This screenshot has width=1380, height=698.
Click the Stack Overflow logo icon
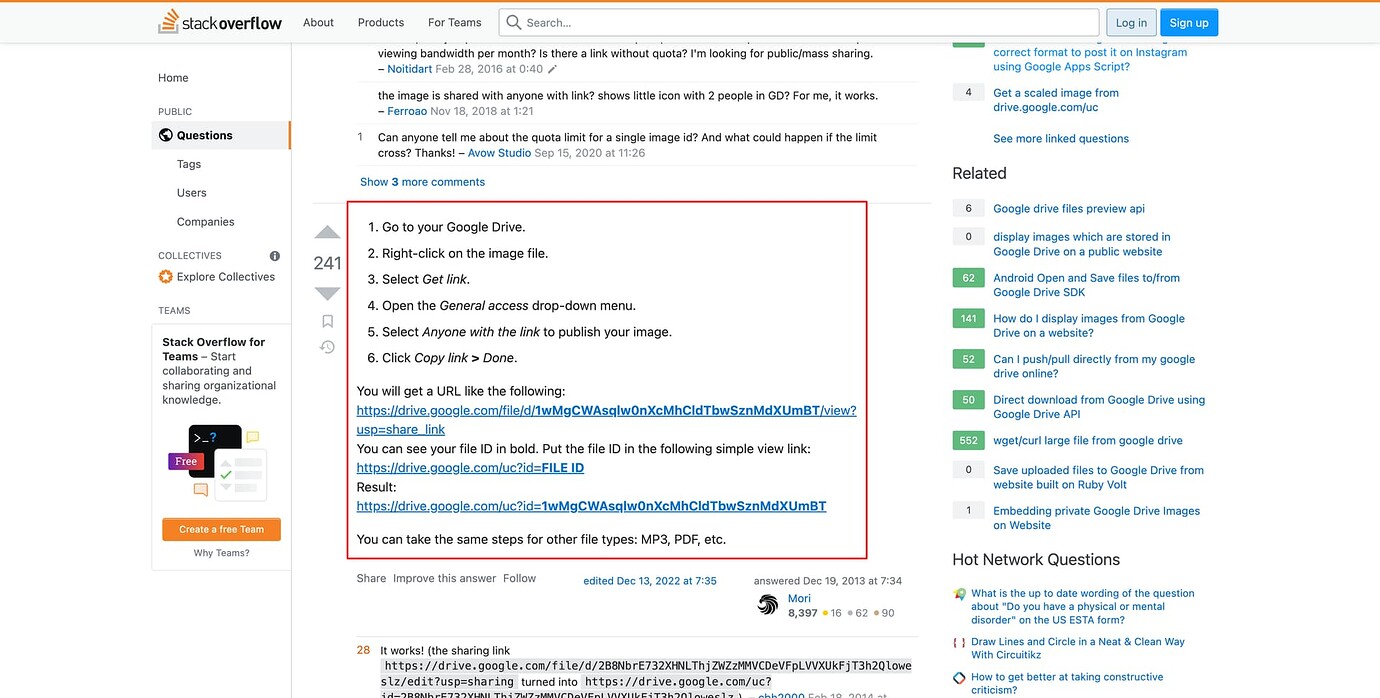(x=166, y=21)
